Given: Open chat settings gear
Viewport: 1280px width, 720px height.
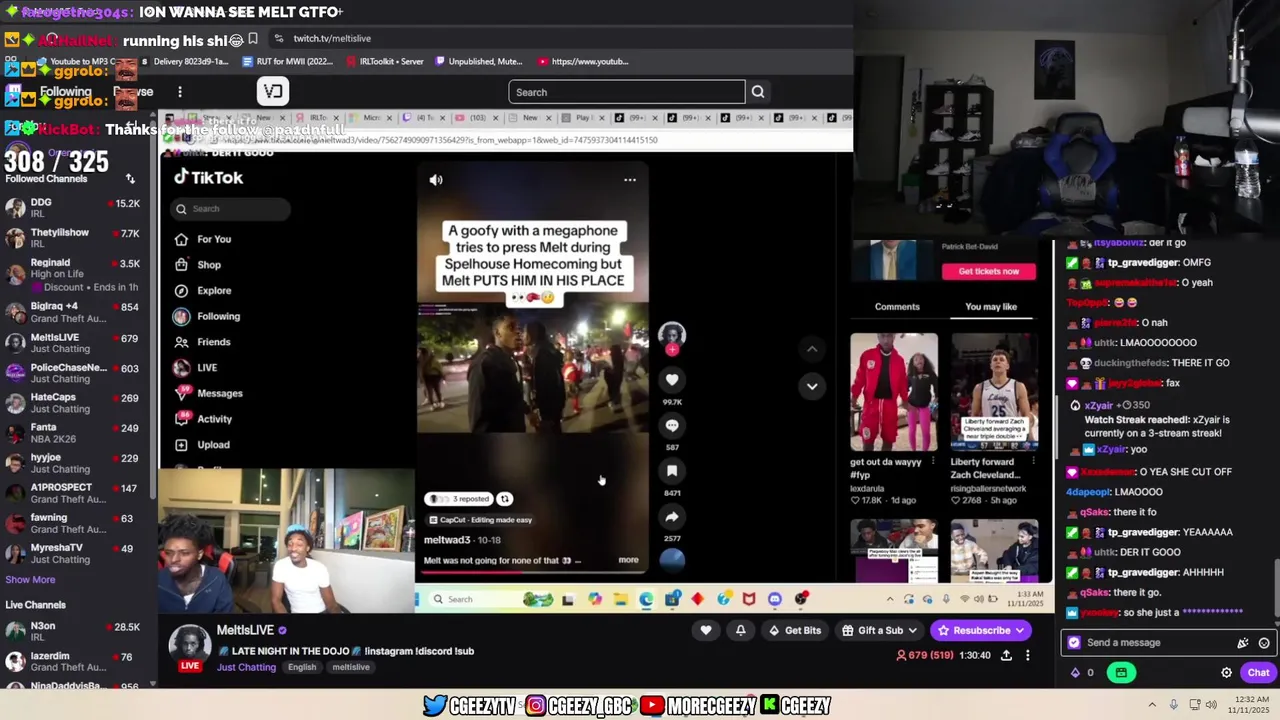Looking at the screenshot, I should pos(1226,673).
